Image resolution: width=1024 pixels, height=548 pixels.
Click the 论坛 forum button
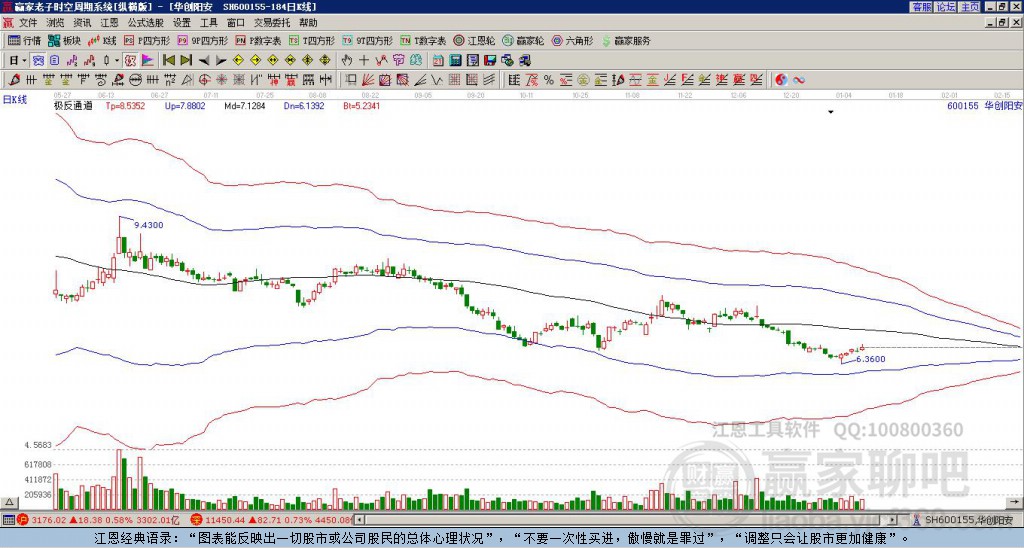946,7
